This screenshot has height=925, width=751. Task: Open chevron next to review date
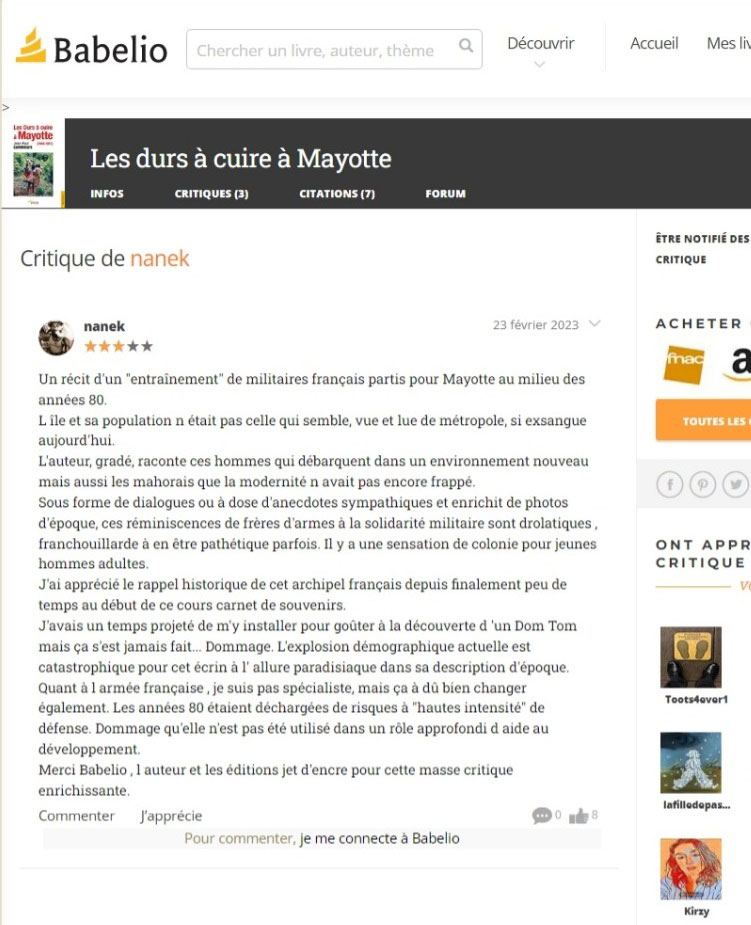[595, 323]
